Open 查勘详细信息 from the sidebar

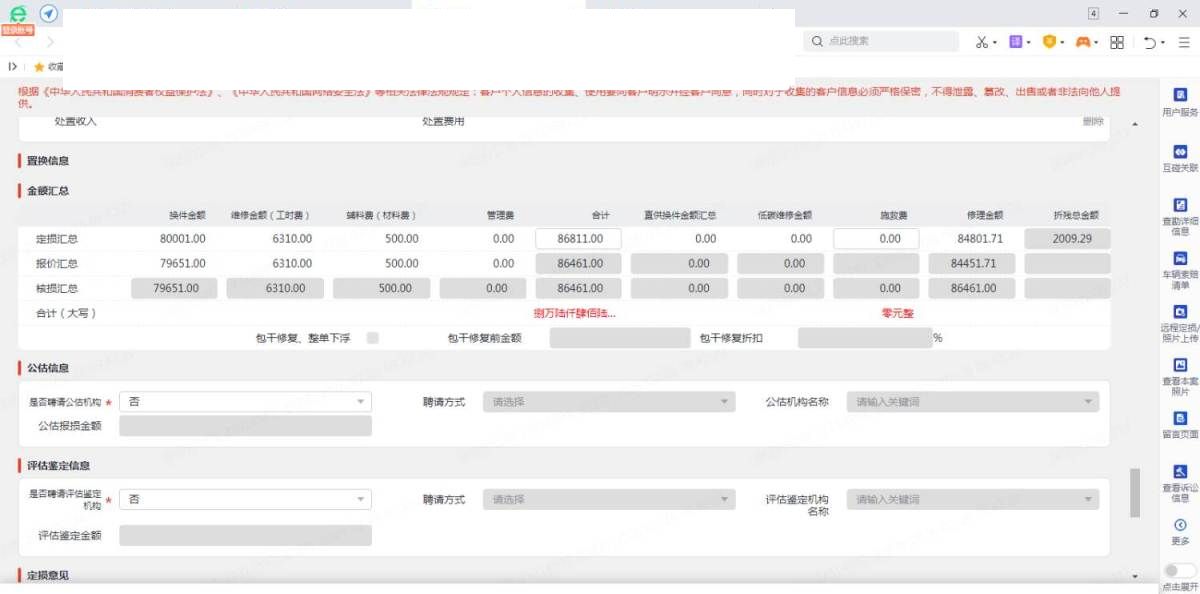(x=1180, y=205)
